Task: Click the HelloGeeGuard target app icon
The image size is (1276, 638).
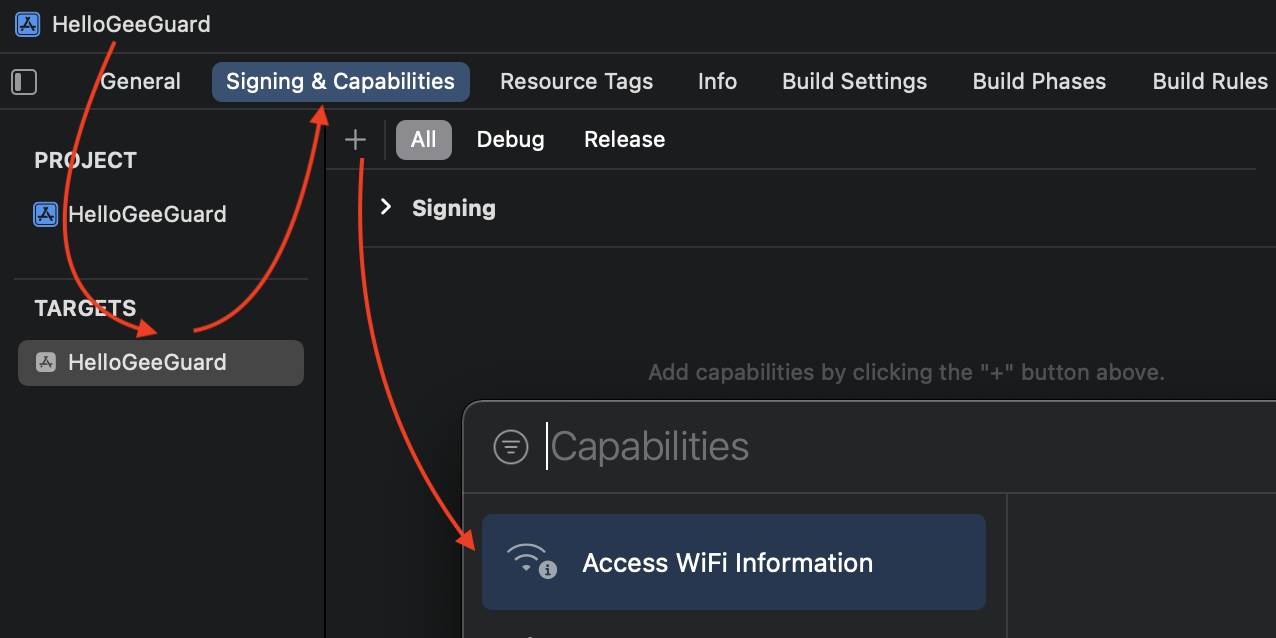Action: click(46, 362)
